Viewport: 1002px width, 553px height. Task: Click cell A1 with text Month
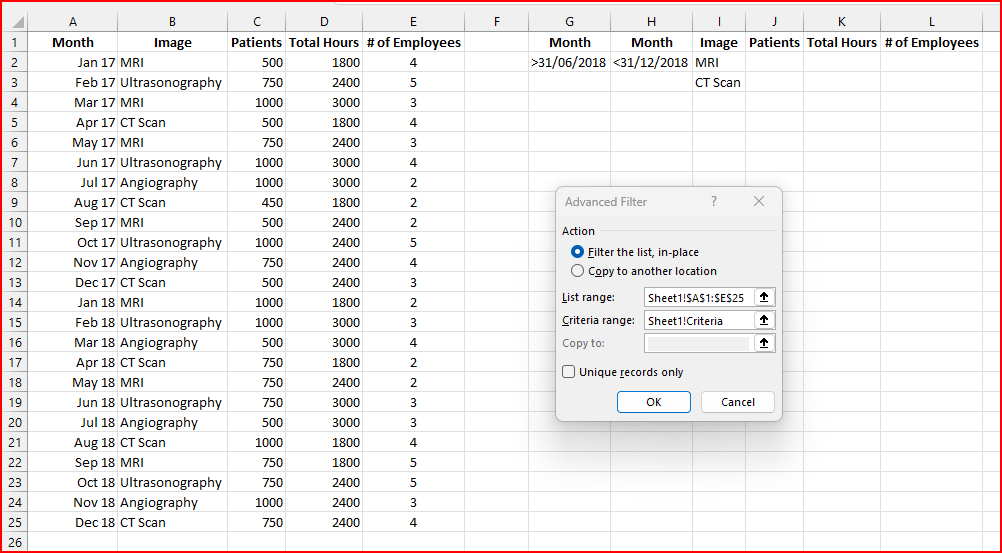click(x=73, y=43)
